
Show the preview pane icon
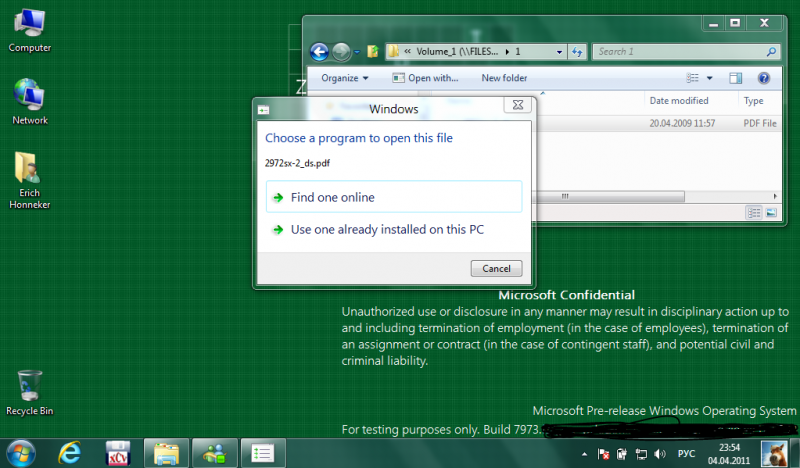click(x=735, y=78)
